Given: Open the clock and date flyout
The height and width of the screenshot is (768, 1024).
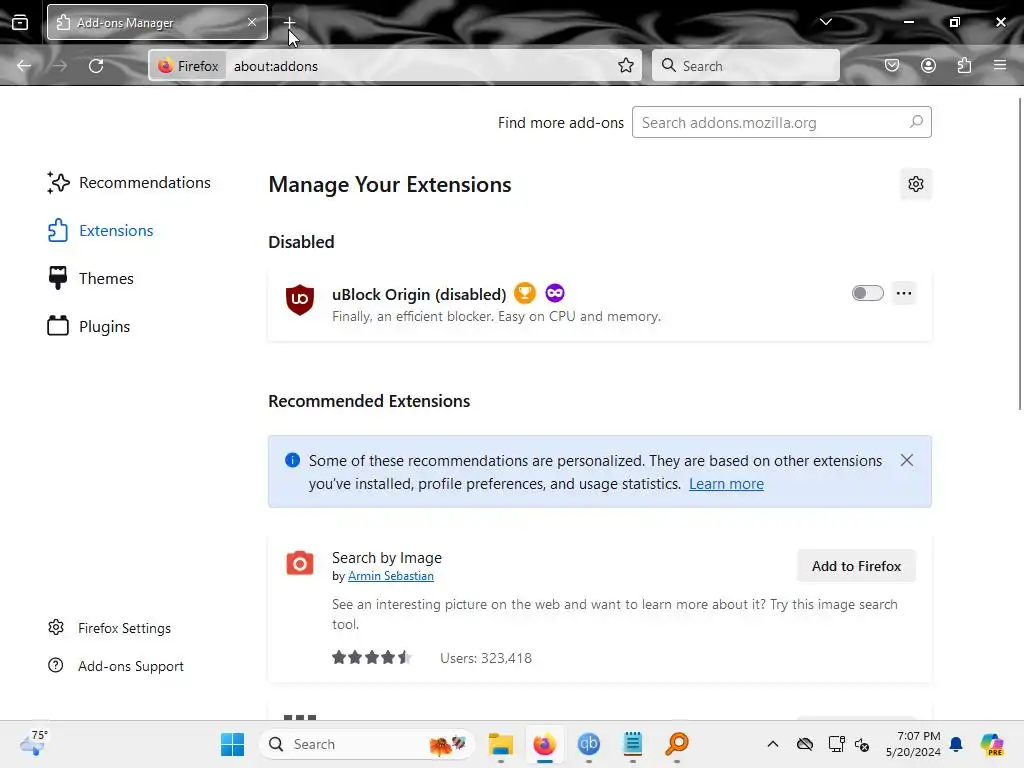Looking at the screenshot, I should 912,744.
